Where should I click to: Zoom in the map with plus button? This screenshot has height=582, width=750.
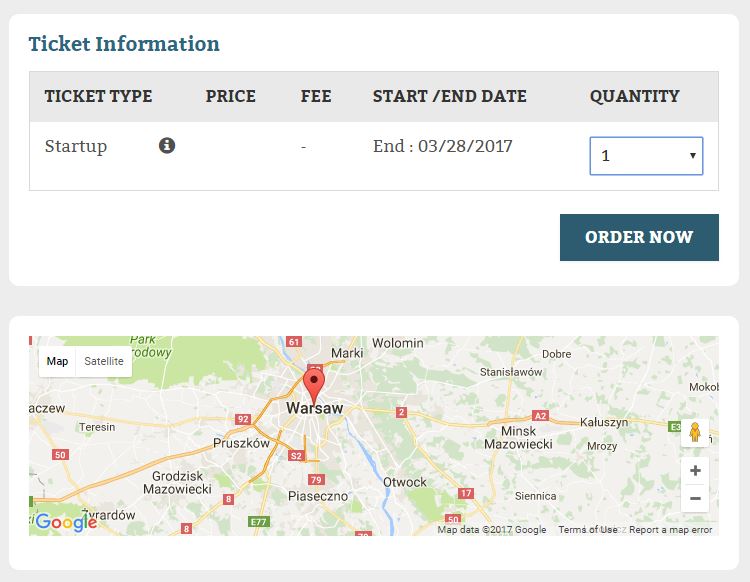tap(695, 471)
